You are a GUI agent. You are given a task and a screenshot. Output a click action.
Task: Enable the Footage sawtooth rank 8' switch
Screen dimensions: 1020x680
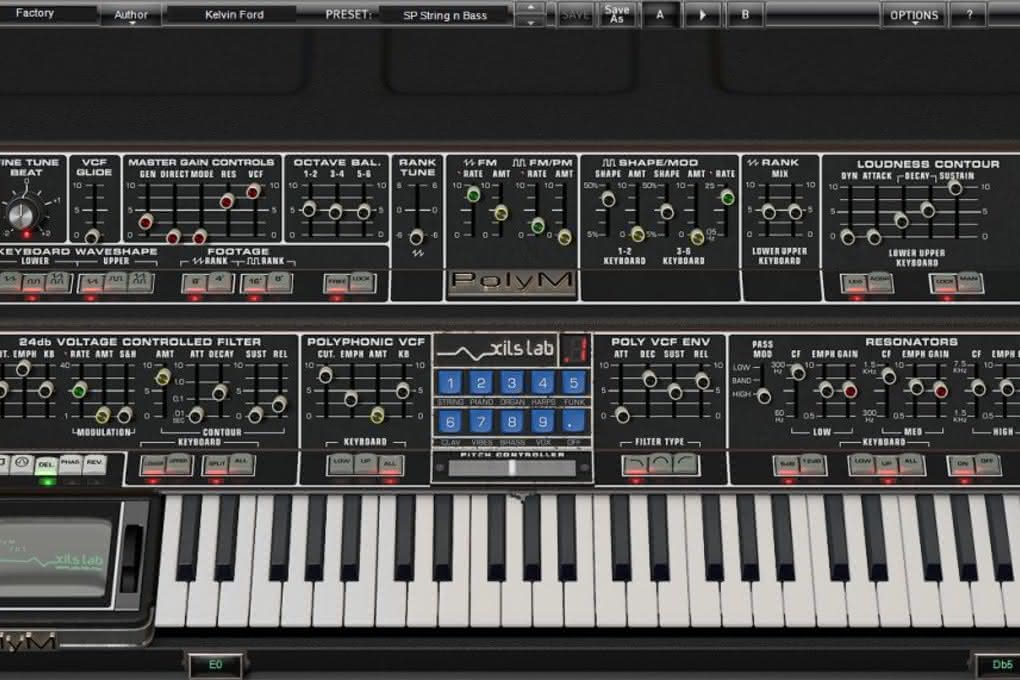pos(195,282)
